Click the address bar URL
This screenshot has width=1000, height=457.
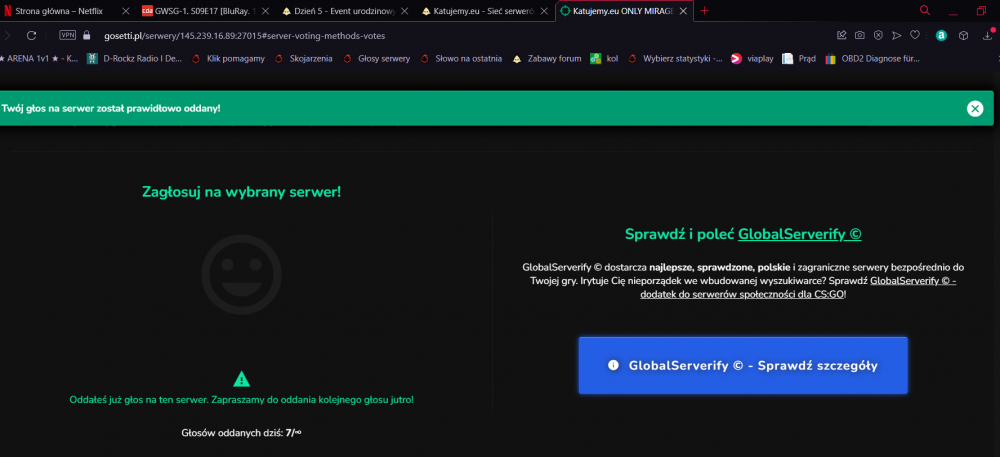(244, 36)
